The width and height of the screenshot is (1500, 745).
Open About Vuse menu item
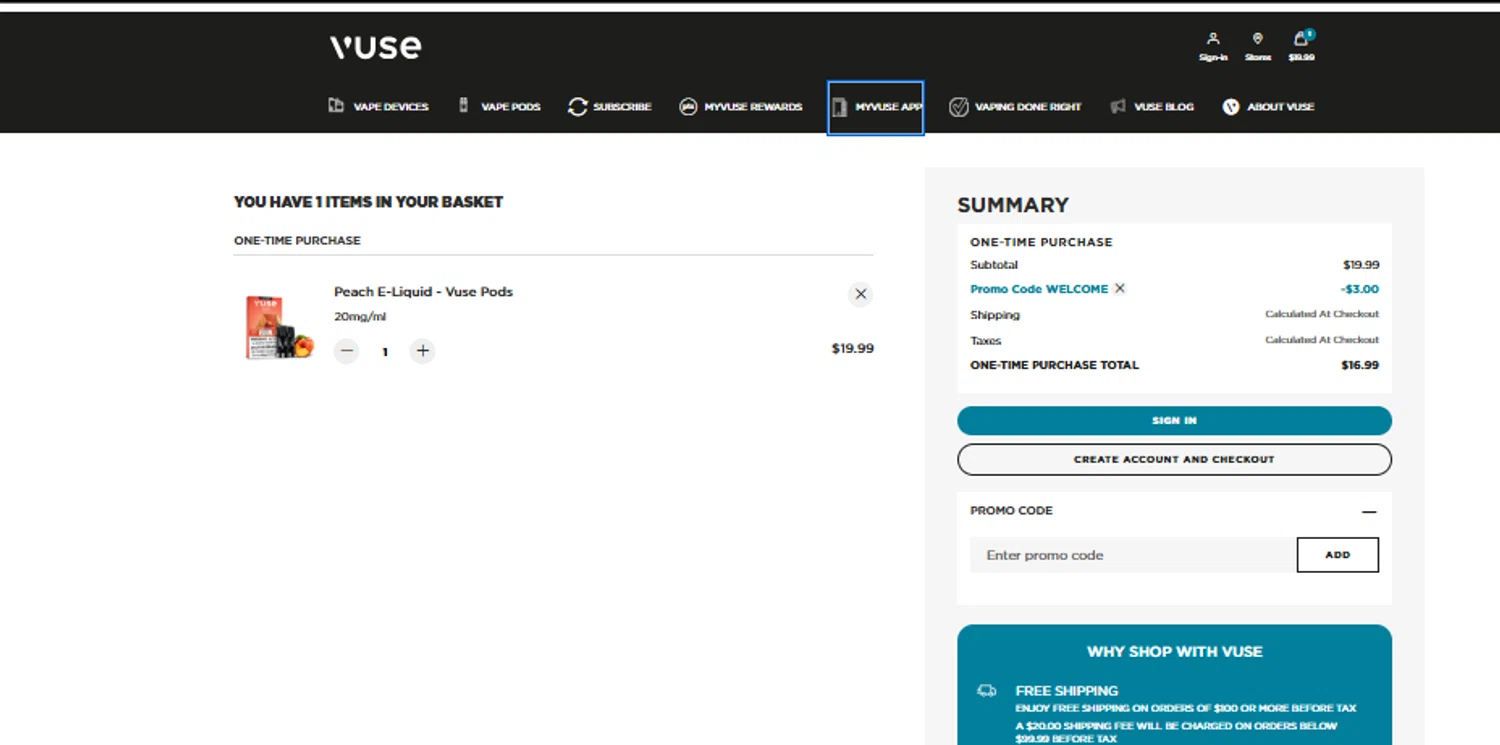[1281, 107]
